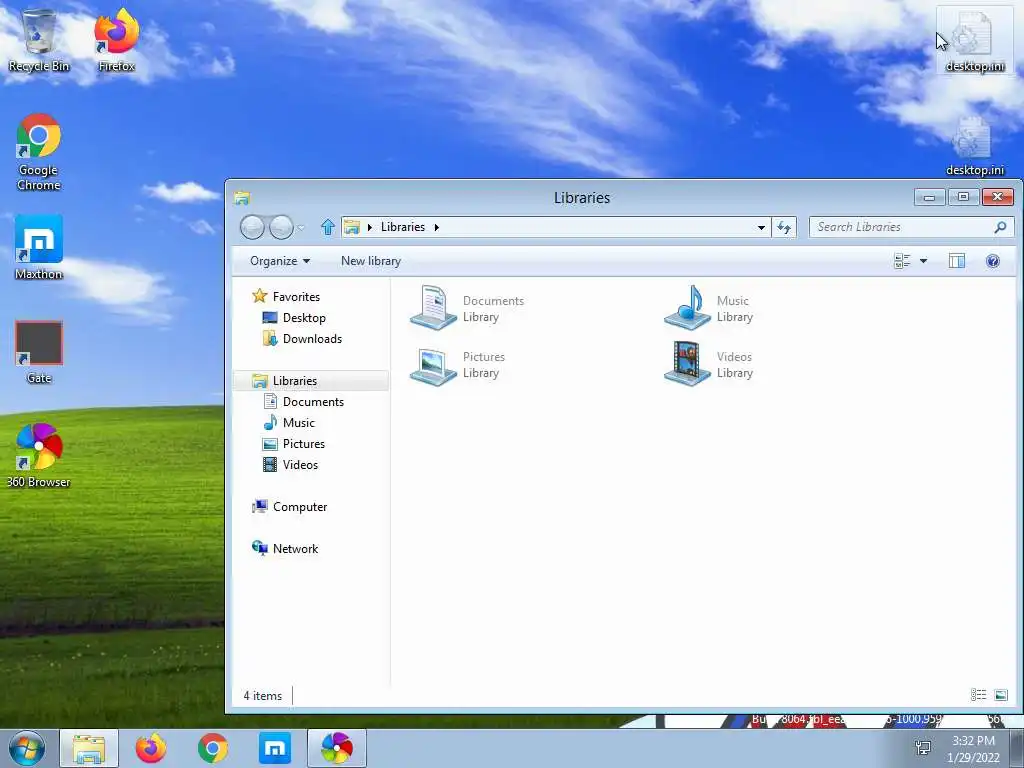Click File Explorer on the taskbar
This screenshot has width=1024, height=768.
[x=89, y=748]
